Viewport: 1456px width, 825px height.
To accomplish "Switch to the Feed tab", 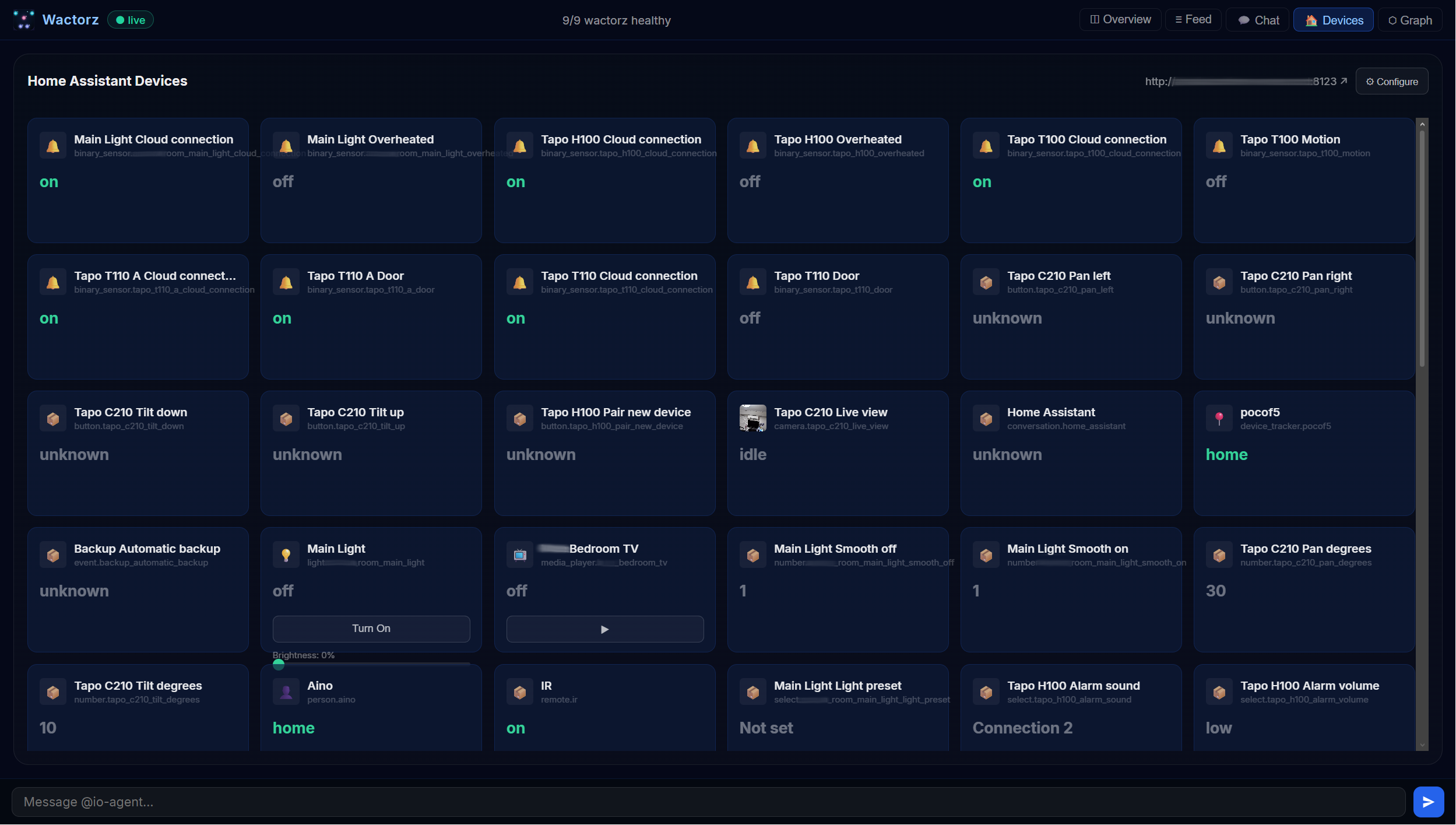I will coord(1193,19).
